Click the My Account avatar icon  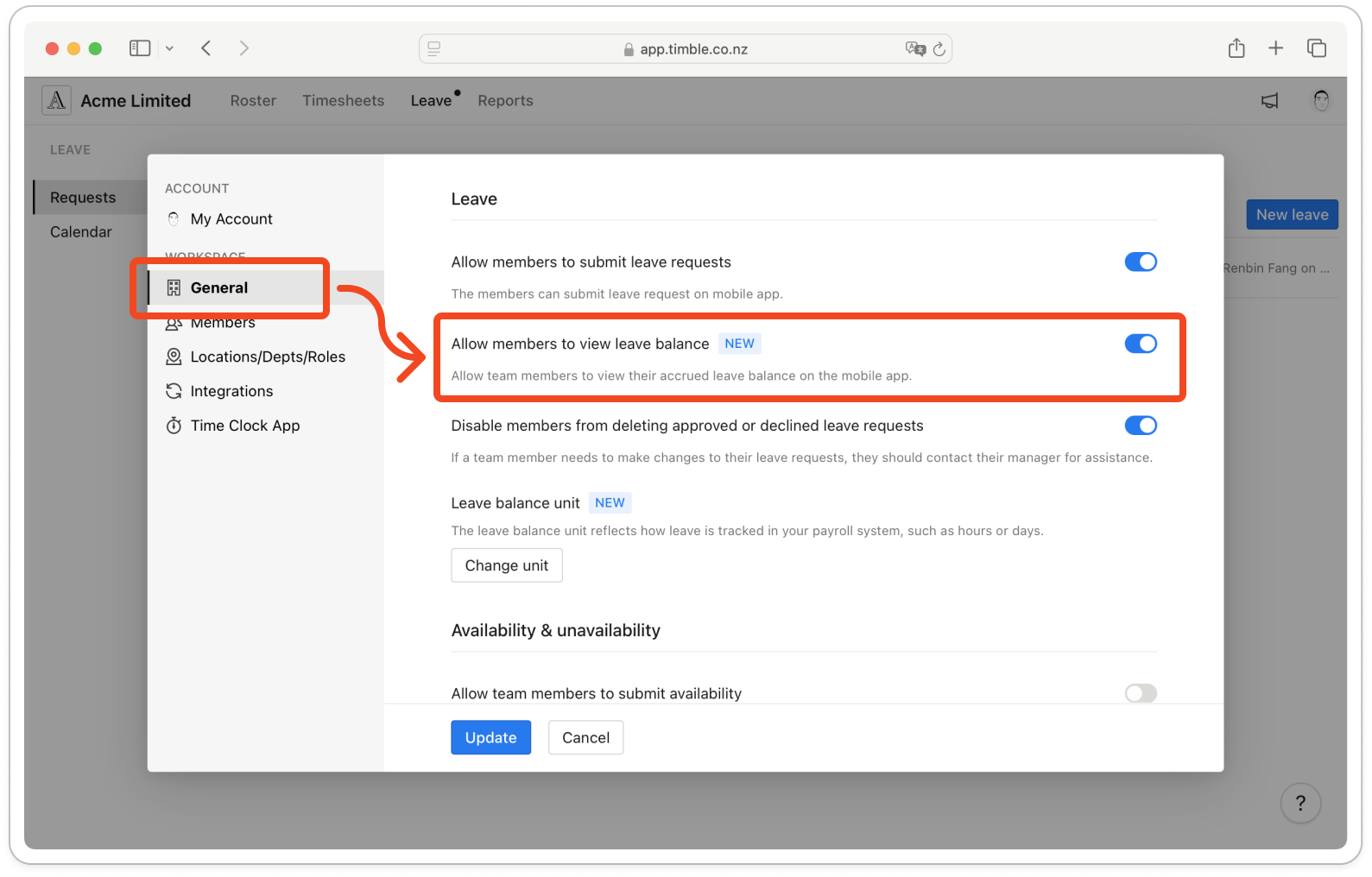(174, 219)
